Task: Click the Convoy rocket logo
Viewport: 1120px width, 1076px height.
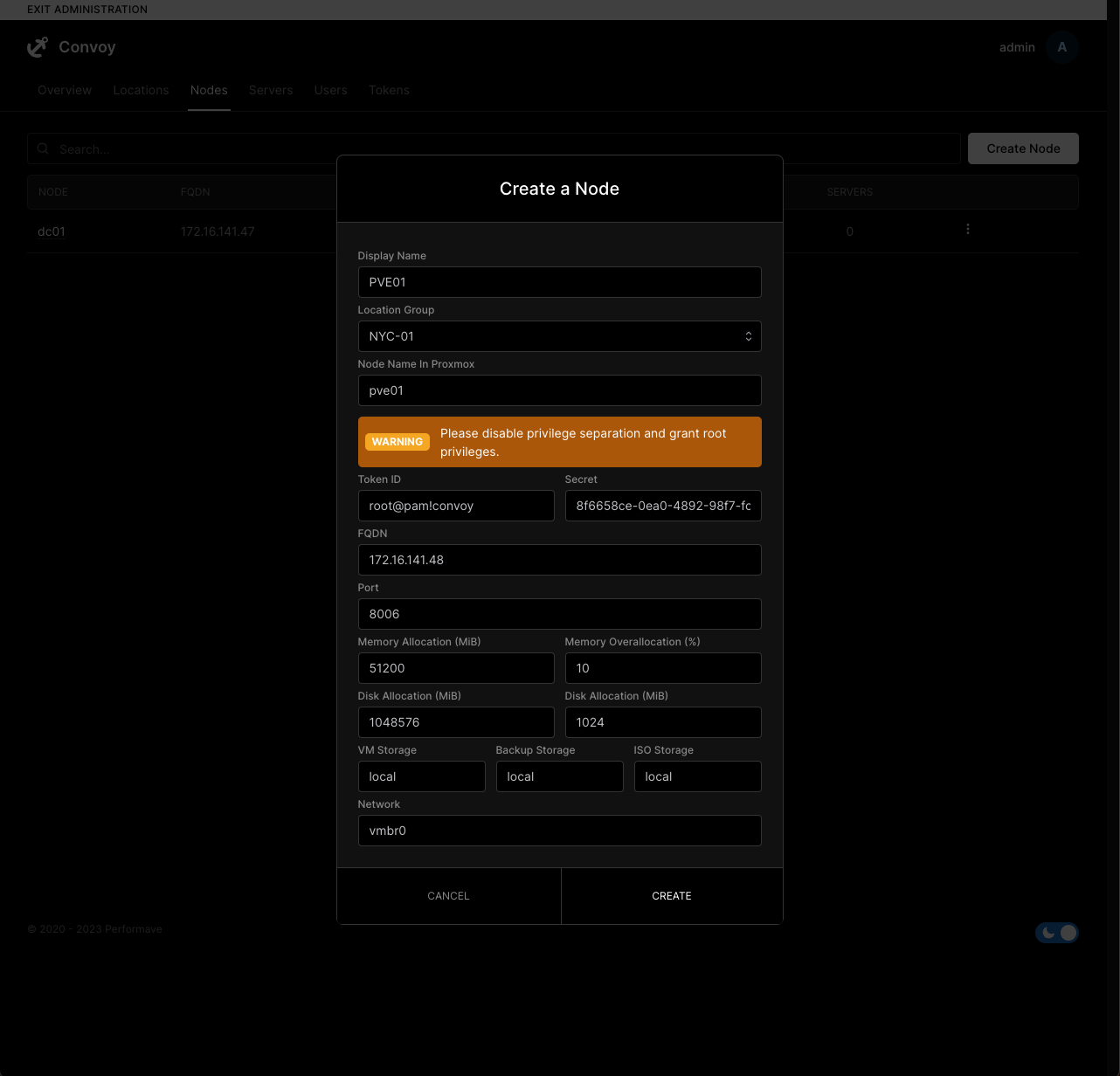Action: 37,47
